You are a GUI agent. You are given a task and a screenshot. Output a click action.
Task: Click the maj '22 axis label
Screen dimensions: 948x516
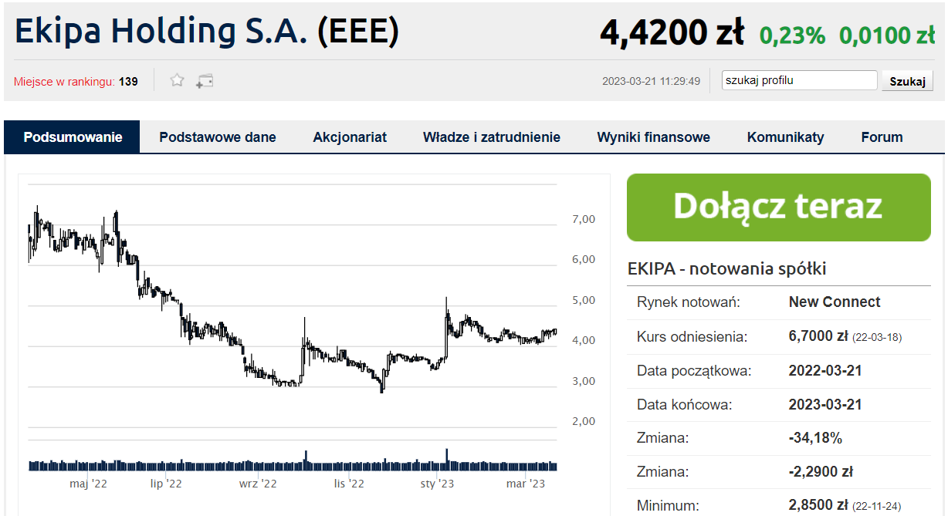[88, 483]
